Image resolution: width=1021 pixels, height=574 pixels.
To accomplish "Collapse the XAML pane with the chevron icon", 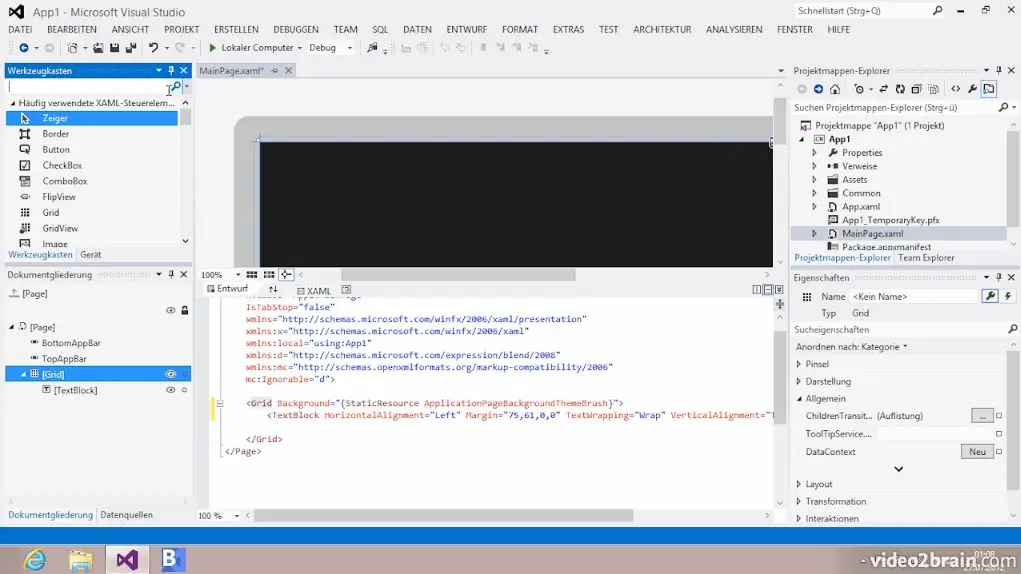I will (779, 290).
